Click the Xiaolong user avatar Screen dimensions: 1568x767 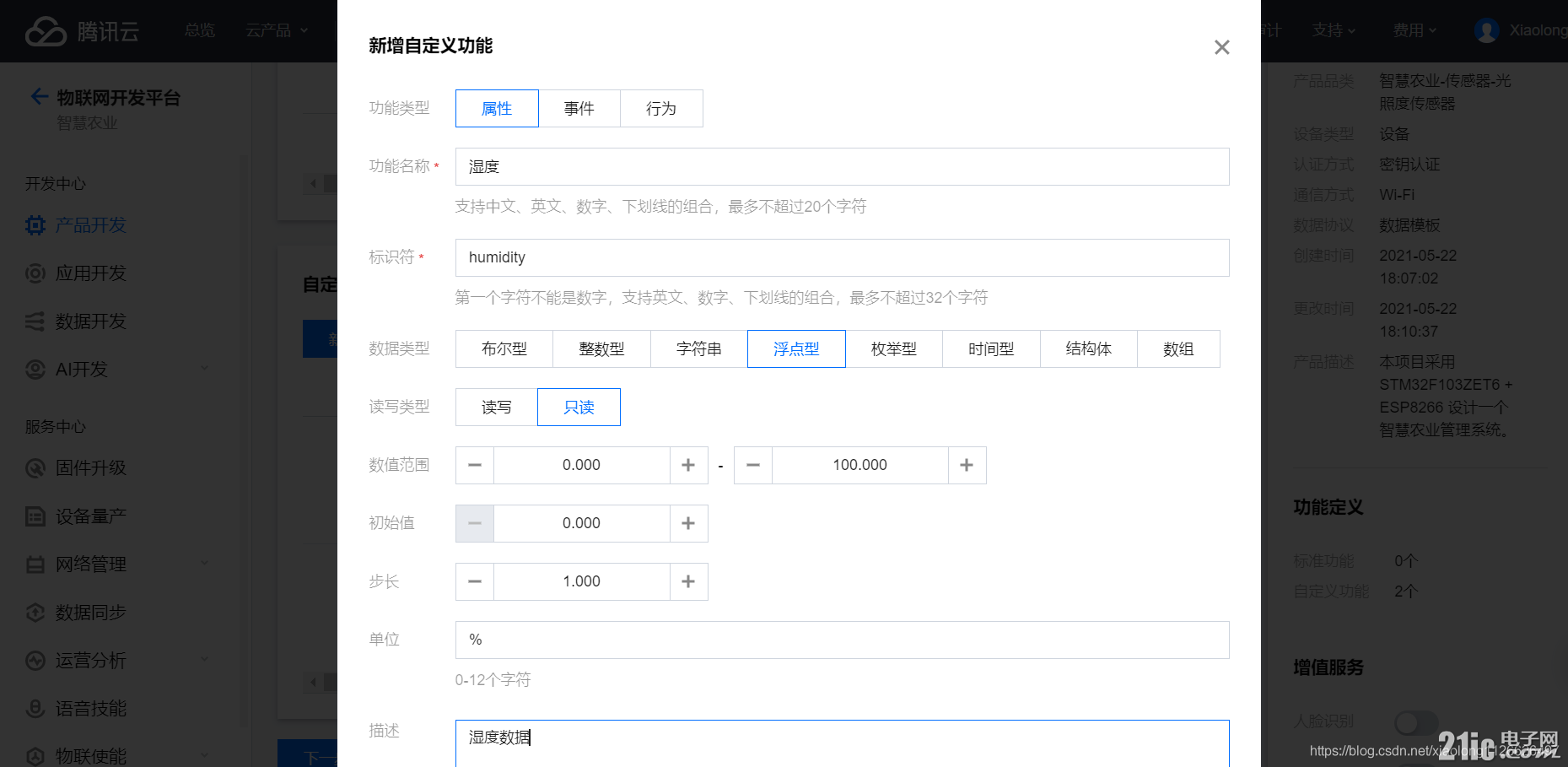click(x=1486, y=30)
